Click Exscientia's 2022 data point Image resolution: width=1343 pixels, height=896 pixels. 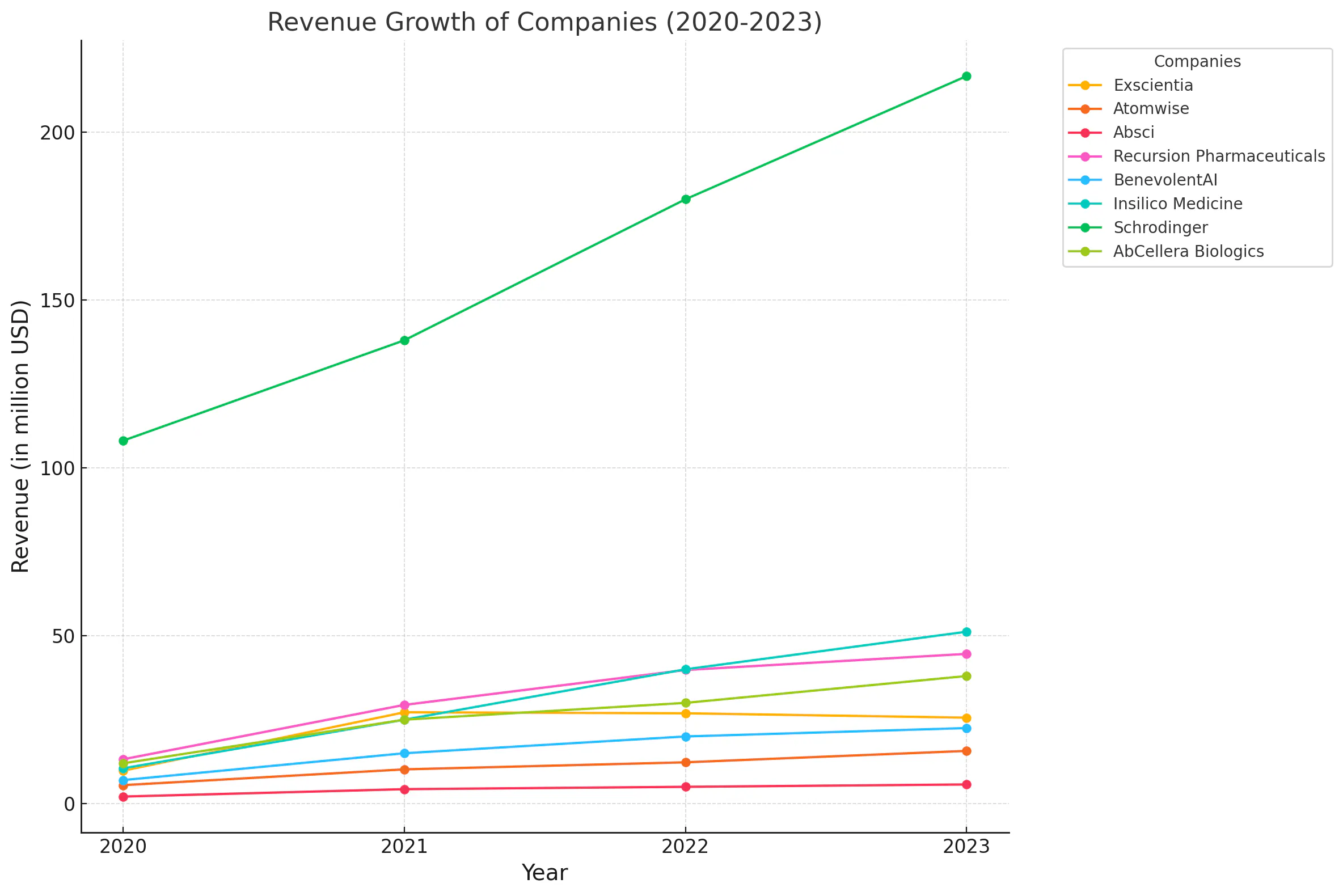[x=686, y=714]
